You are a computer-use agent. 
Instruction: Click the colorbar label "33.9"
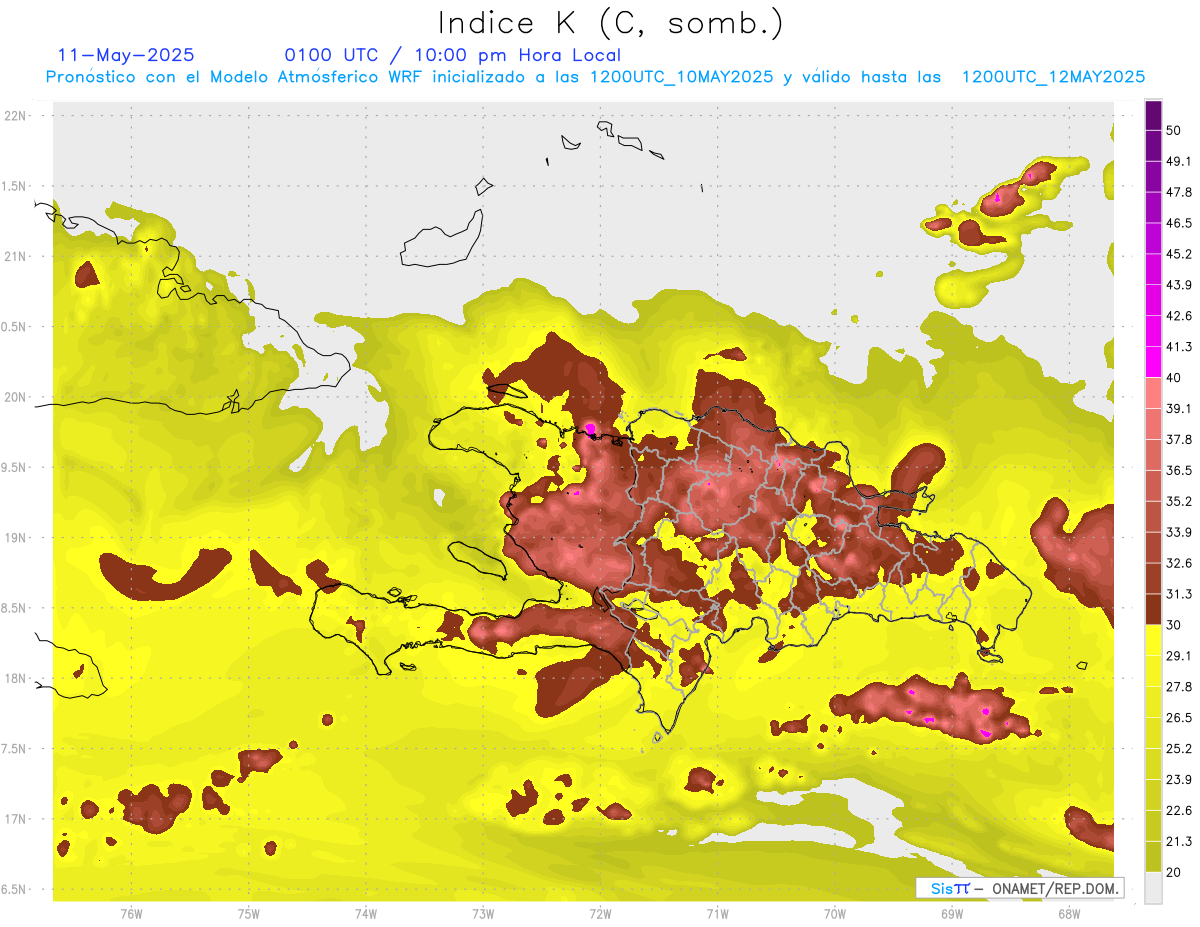1179,532
